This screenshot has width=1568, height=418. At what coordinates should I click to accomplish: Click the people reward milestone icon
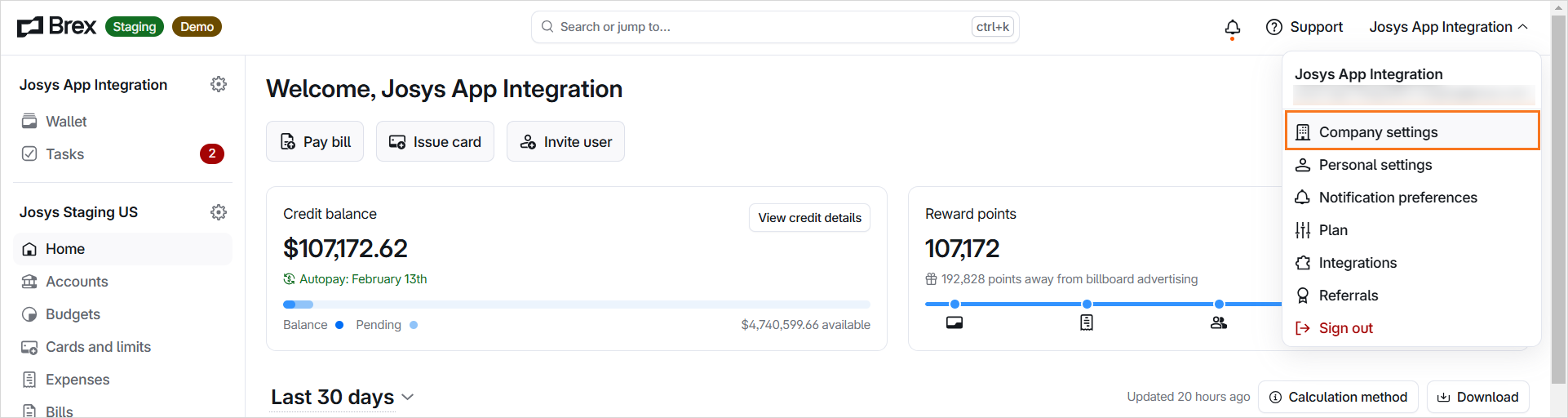click(x=1219, y=322)
